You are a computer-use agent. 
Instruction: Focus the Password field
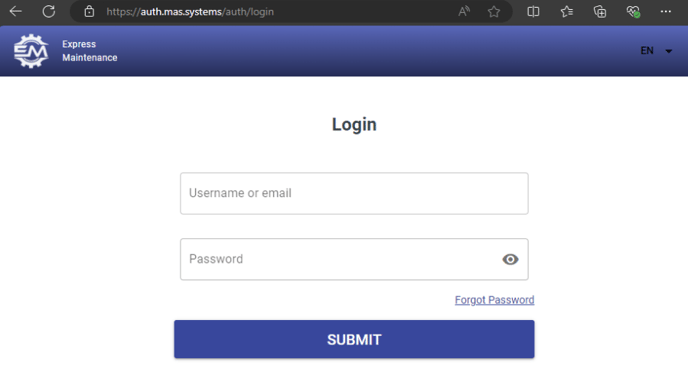(354, 259)
